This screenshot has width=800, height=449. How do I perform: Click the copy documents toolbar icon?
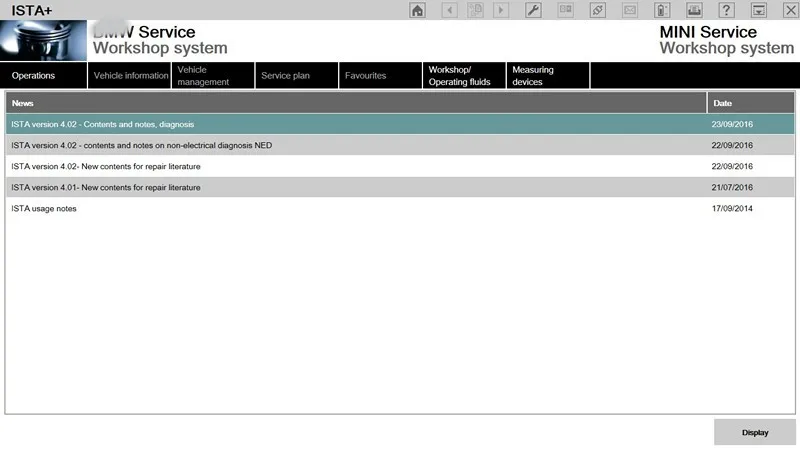[475, 10]
